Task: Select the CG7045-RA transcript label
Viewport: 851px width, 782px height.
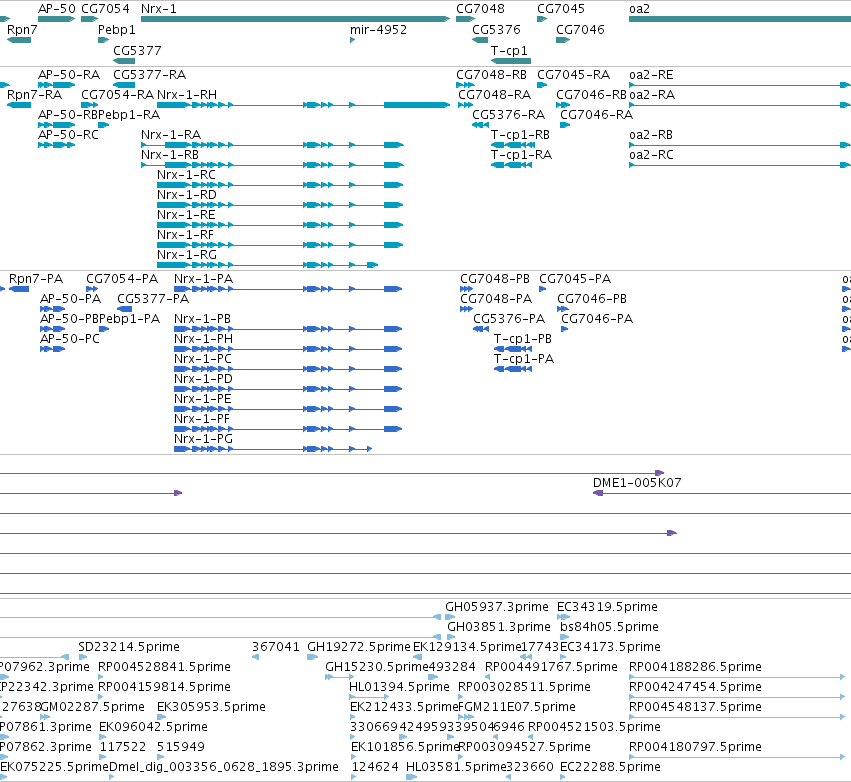Action: [x=574, y=75]
